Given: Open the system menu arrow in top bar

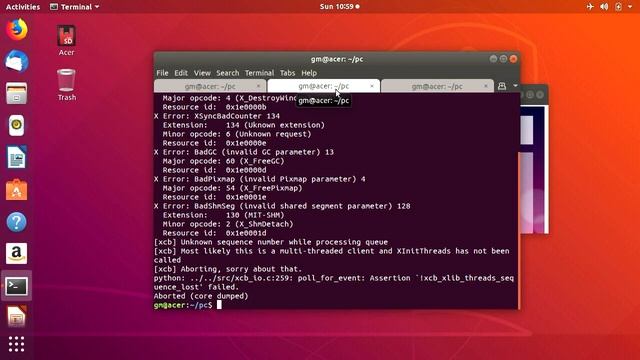Looking at the screenshot, I should click(x=630, y=7).
